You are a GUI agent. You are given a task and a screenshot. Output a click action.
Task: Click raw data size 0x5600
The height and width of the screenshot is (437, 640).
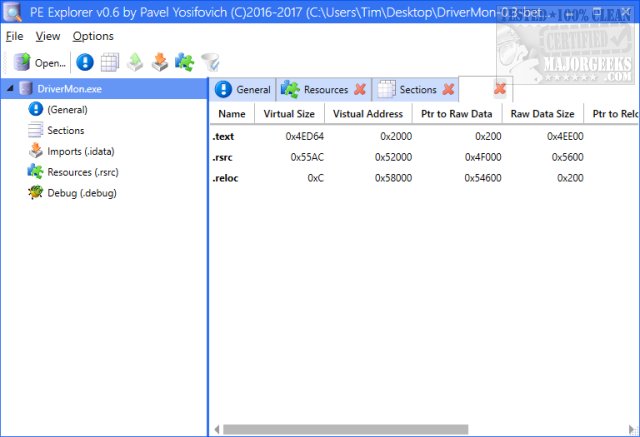pos(567,157)
